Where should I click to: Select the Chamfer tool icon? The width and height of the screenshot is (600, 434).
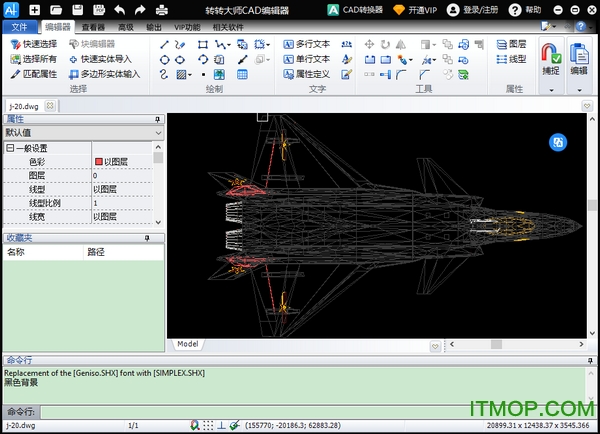[x=424, y=74]
